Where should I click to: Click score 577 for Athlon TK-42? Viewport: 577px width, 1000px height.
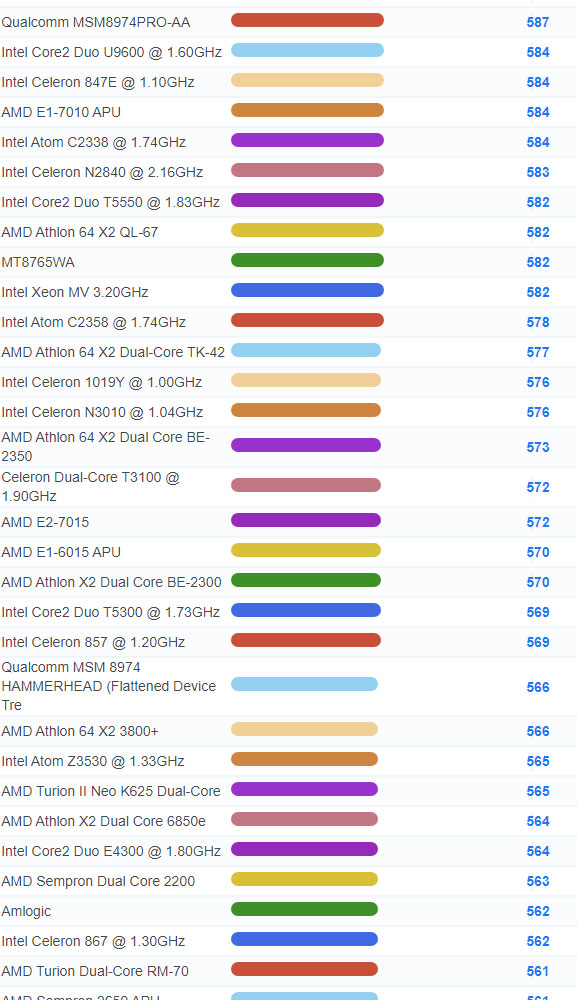538,352
